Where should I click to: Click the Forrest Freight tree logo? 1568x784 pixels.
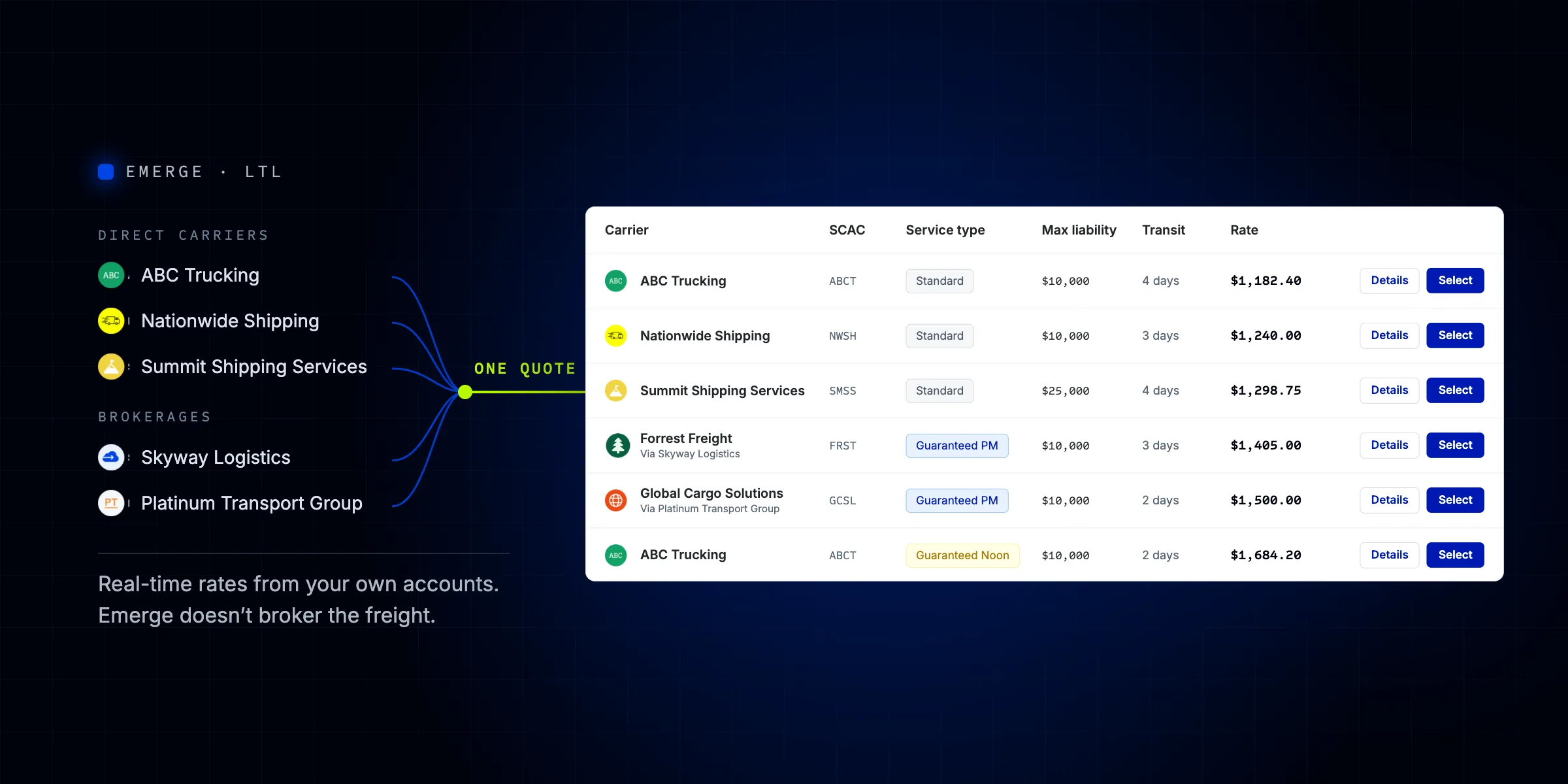tap(617, 446)
